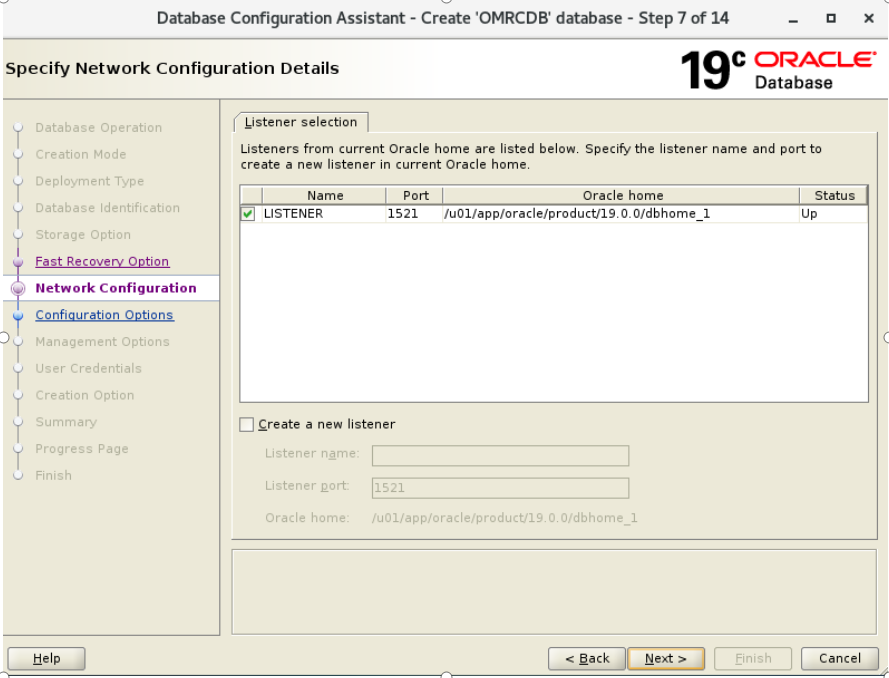Click the Creation Mode step
Screen dimensions: 889x678
pos(81,154)
